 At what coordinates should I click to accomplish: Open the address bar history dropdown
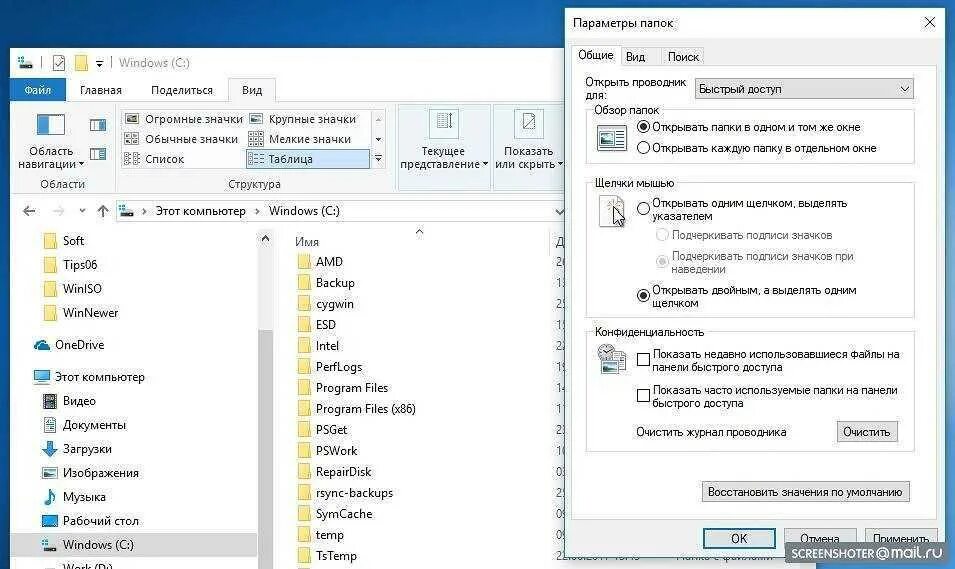coord(559,211)
